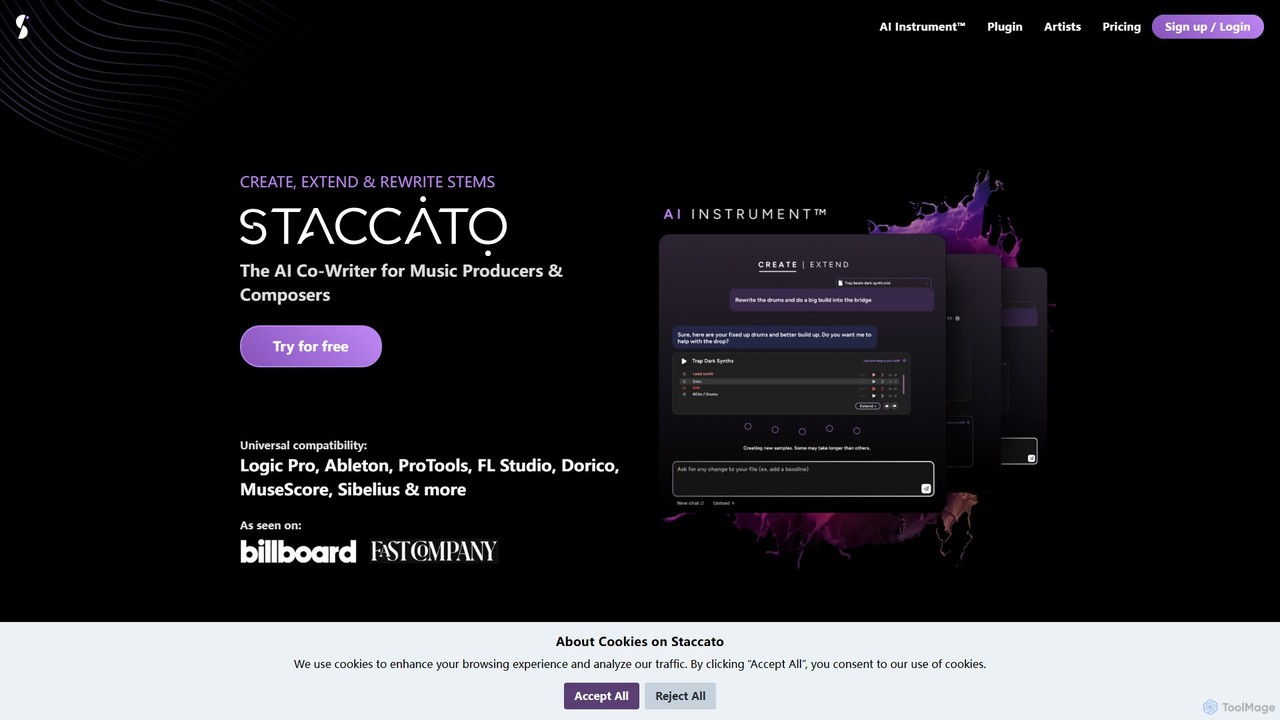
Task: Click the send icon in the prompt box
Action: pos(926,488)
